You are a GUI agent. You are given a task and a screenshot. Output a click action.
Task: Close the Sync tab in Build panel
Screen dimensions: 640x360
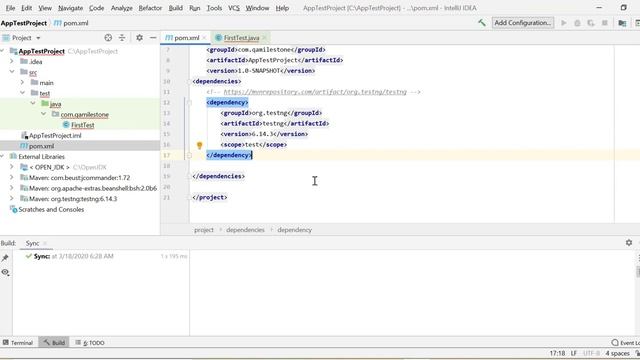click(45, 243)
